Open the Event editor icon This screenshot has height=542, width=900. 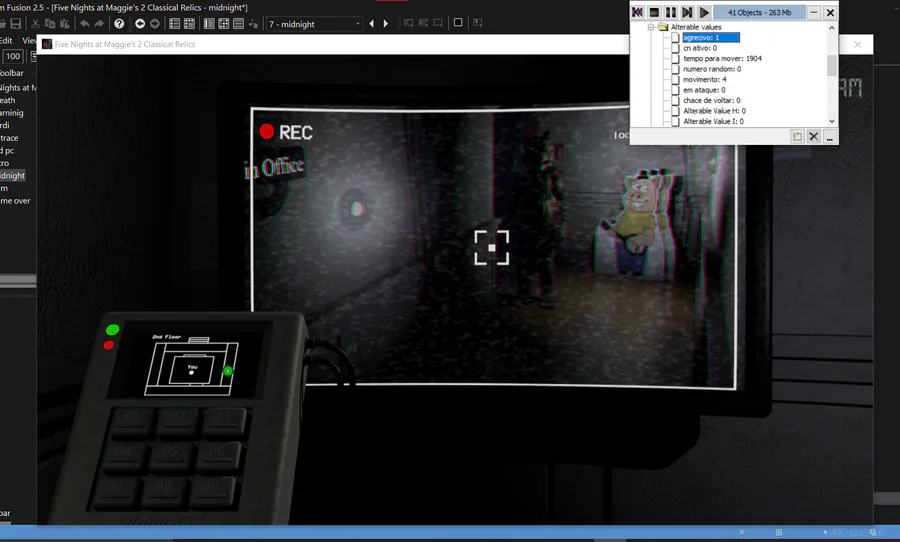[x=209, y=24]
